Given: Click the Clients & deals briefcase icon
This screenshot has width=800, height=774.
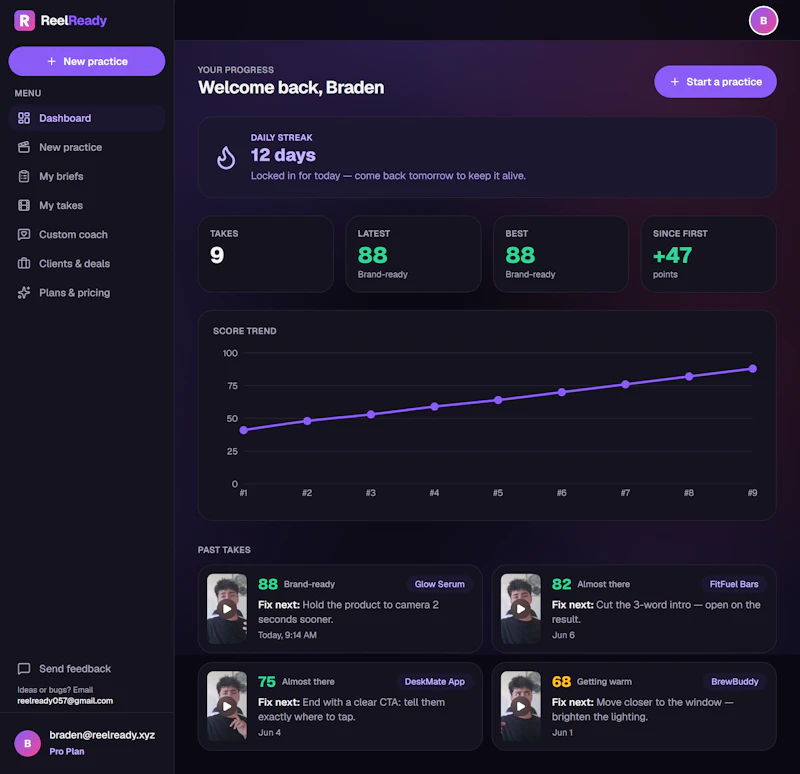Looking at the screenshot, I should (x=24, y=263).
